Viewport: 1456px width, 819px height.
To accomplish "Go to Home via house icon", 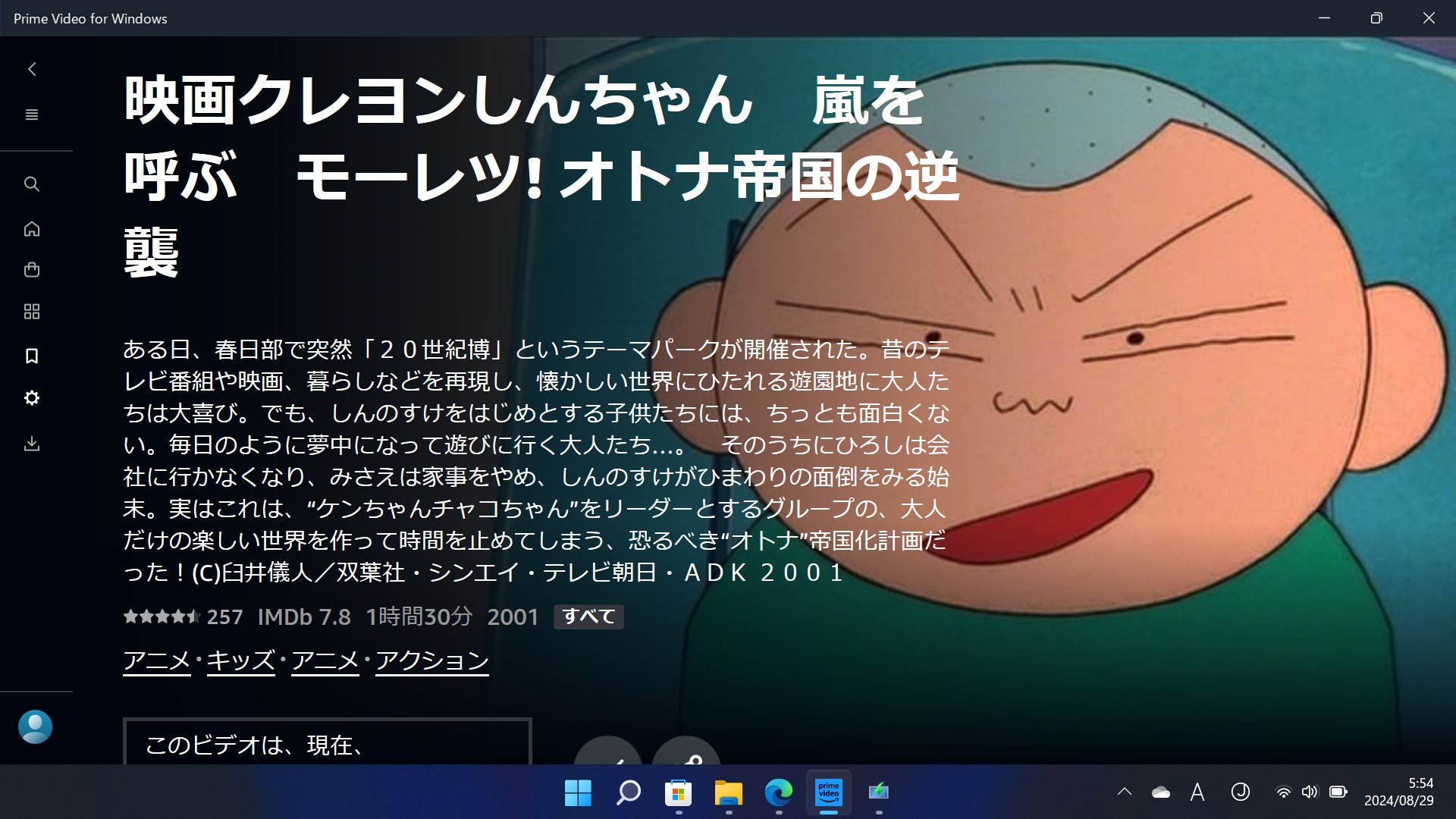I will pyautogui.click(x=32, y=229).
